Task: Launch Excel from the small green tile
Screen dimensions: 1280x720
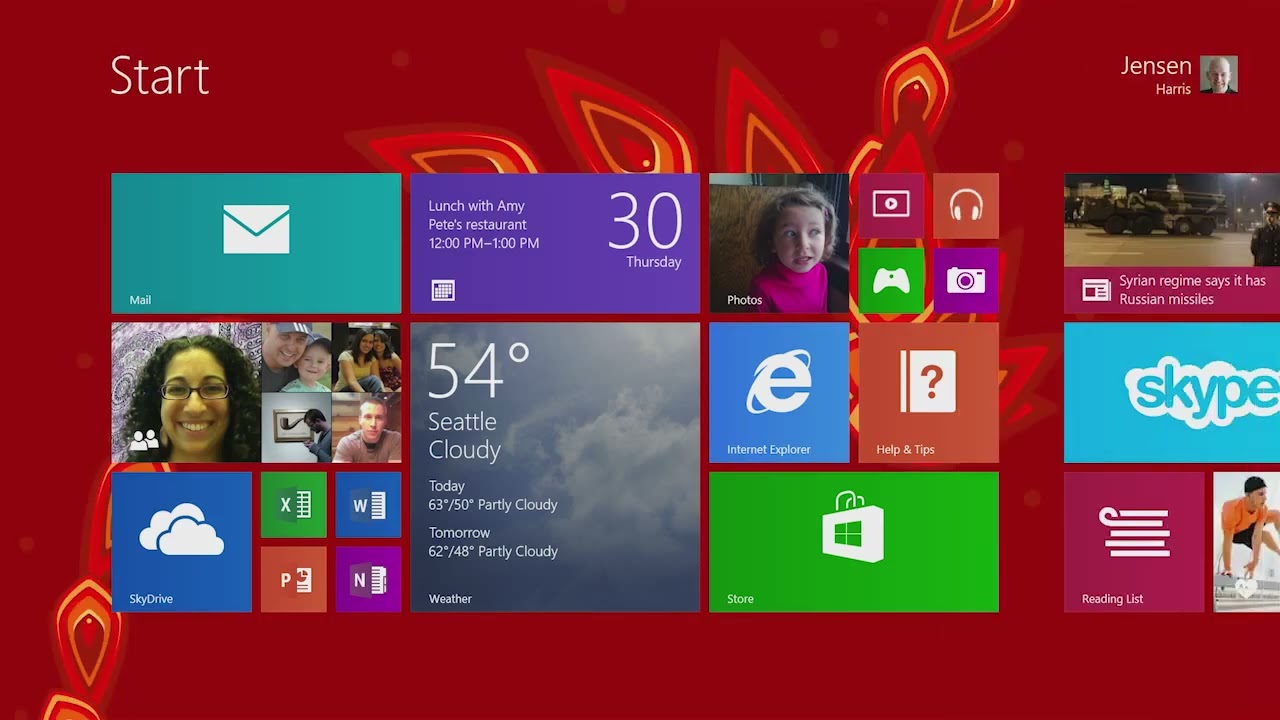Action: click(294, 505)
